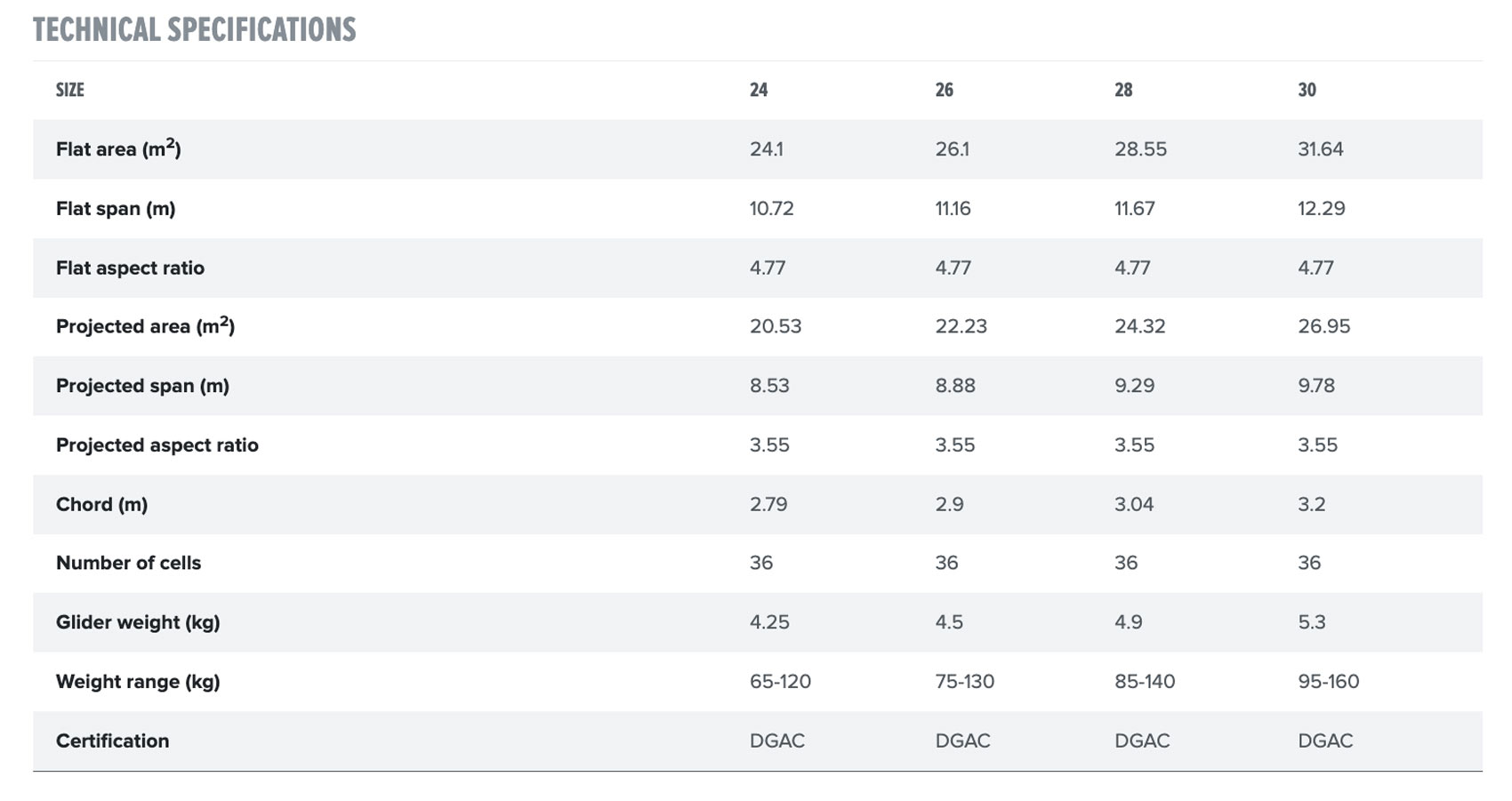The image size is (1512, 801).
Task: Click the 31.64 flat area value
Action: (1320, 149)
